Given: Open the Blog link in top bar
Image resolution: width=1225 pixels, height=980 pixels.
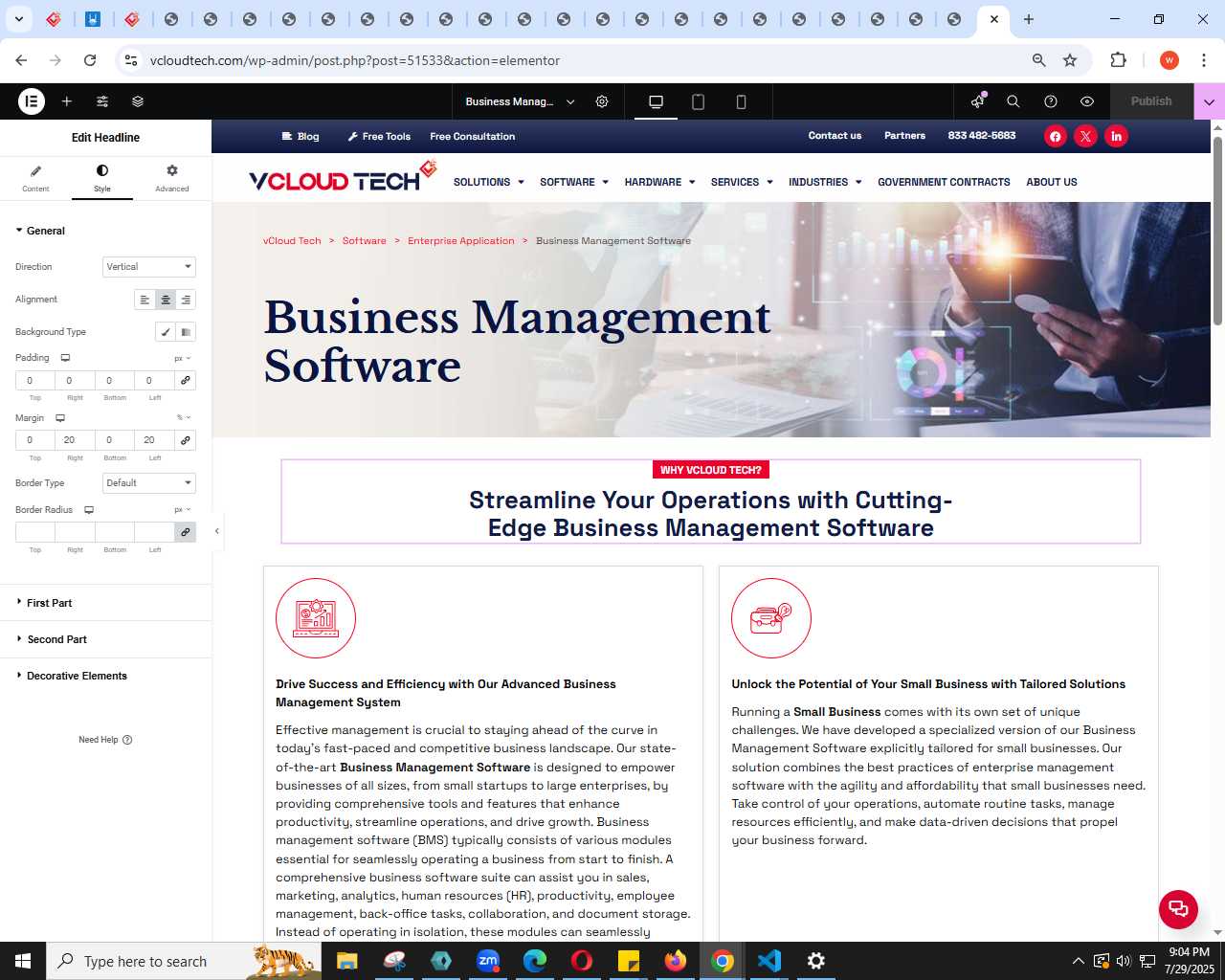Looking at the screenshot, I should (301, 136).
